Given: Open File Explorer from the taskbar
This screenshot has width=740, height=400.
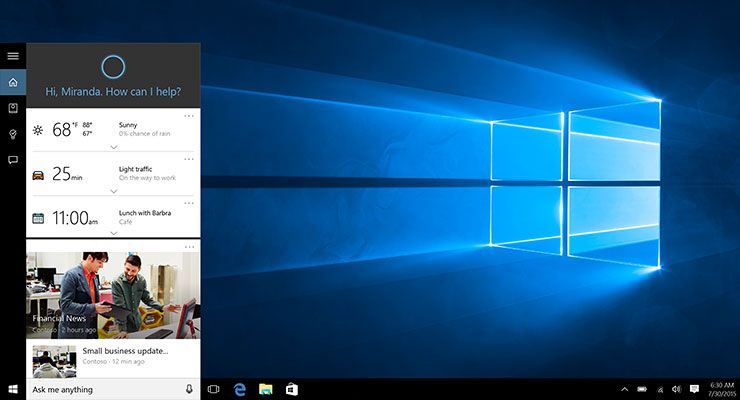Looking at the screenshot, I should (266, 389).
